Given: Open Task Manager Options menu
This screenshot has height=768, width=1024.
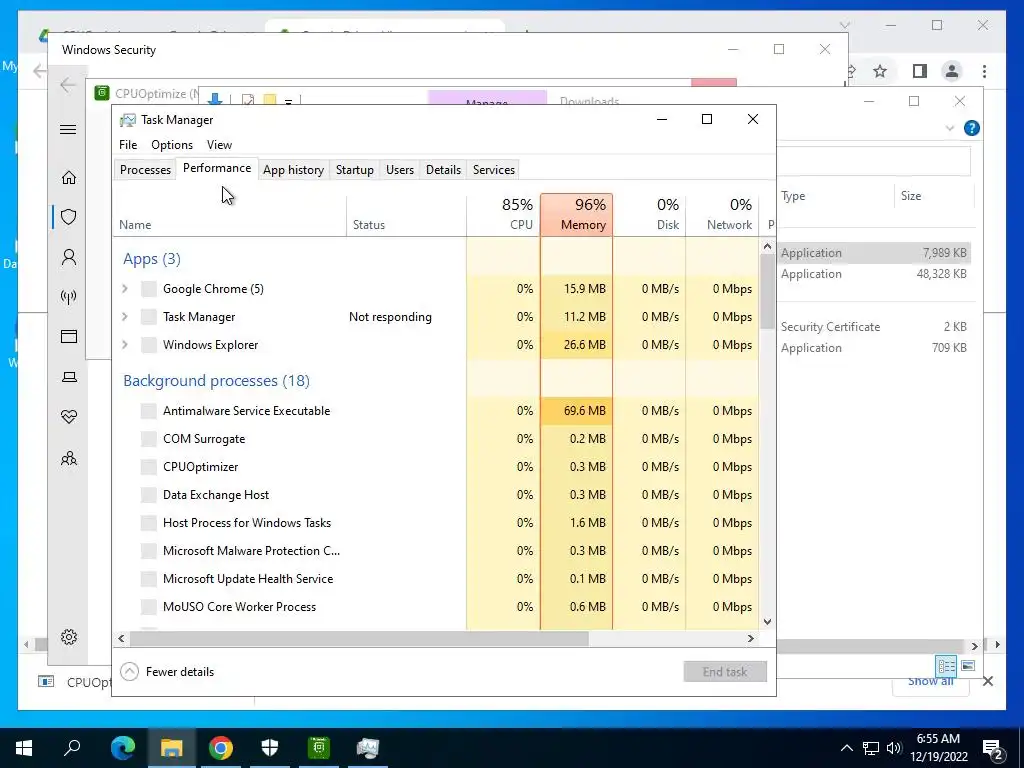Looking at the screenshot, I should tap(172, 145).
